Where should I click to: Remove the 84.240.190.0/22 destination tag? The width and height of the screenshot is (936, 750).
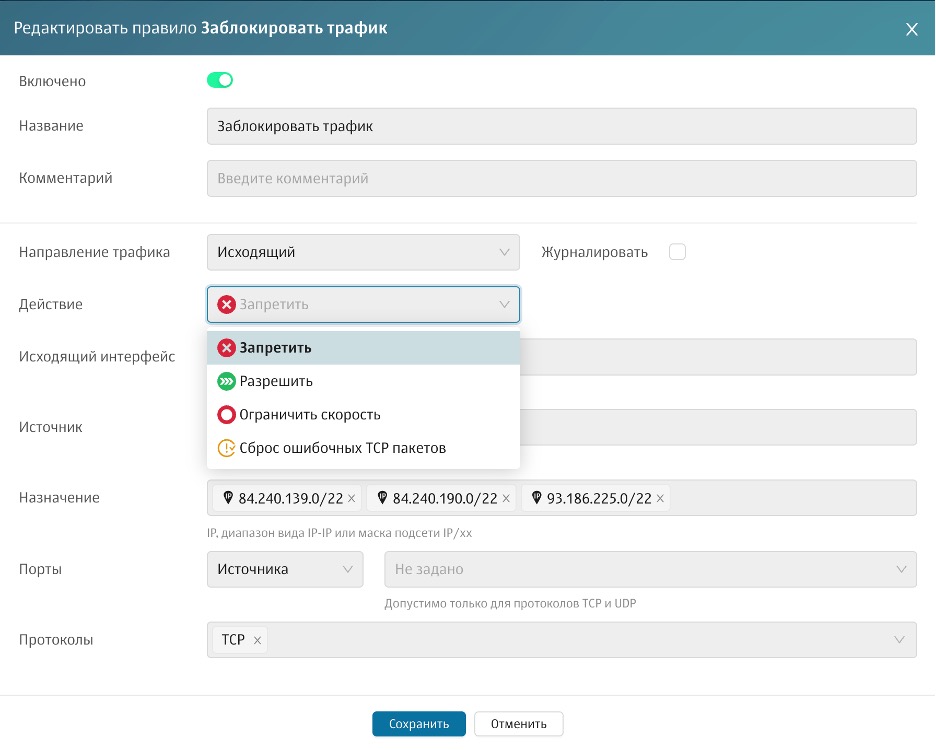506,498
